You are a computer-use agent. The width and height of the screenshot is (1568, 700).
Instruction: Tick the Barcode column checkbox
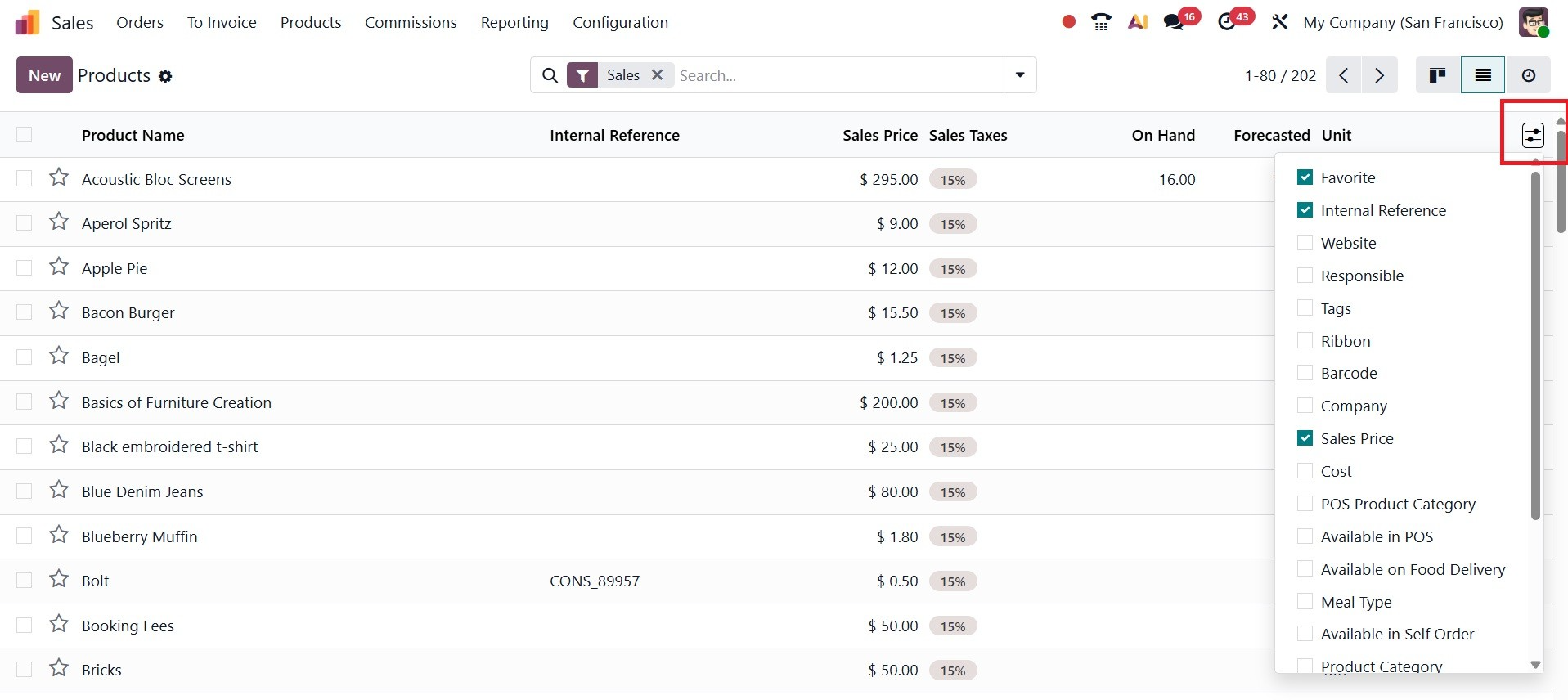click(1305, 373)
